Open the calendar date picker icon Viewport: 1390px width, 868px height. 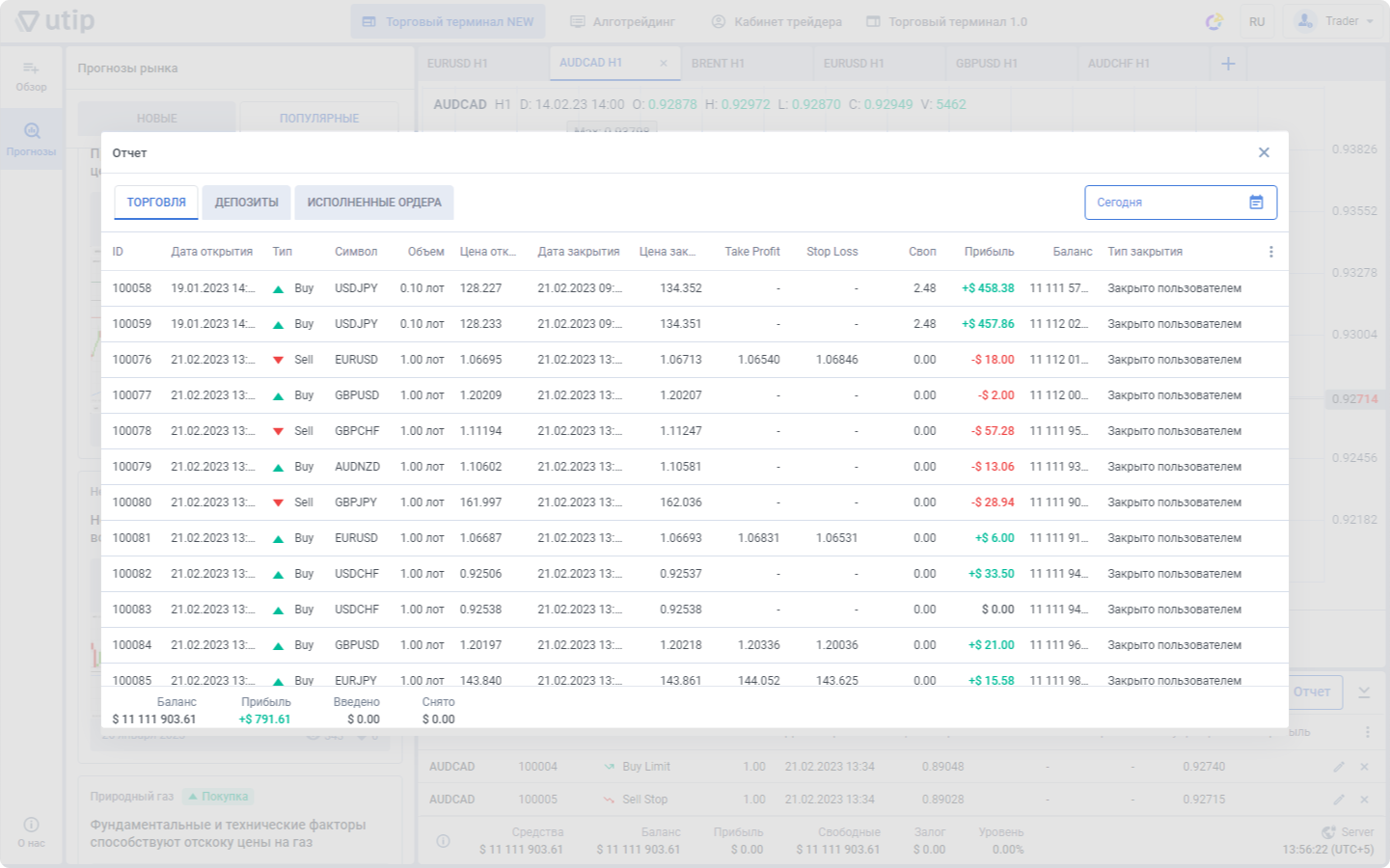pos(1256,203)
